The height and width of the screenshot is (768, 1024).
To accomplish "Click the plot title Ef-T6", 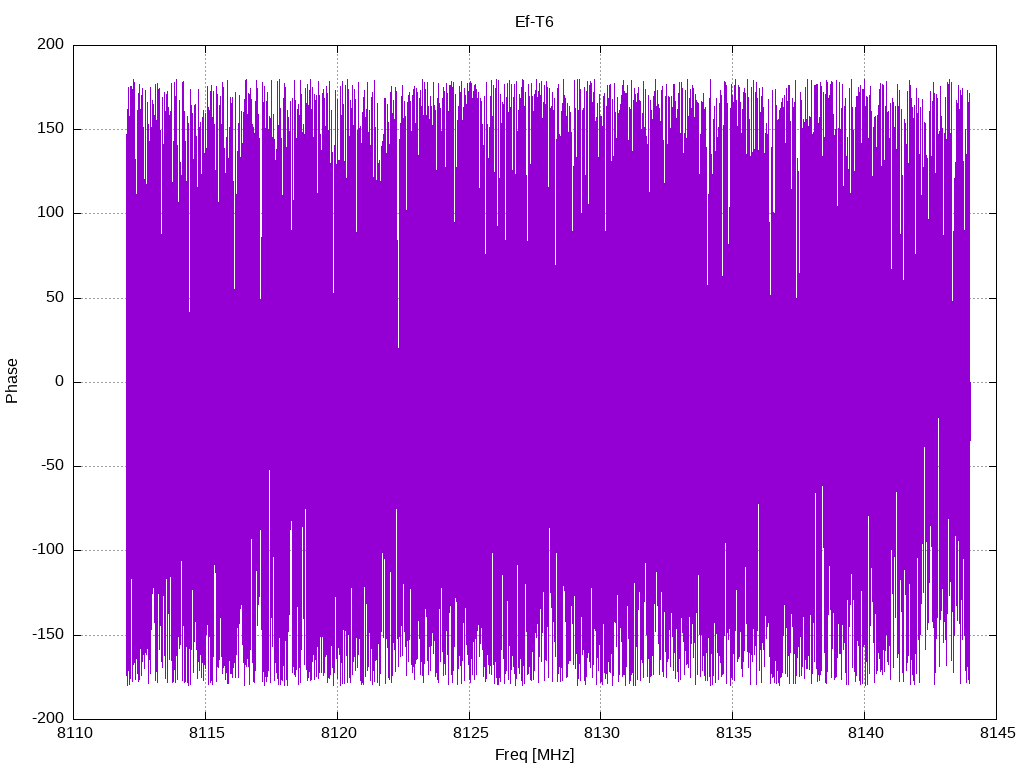I will tap(534, 22).
